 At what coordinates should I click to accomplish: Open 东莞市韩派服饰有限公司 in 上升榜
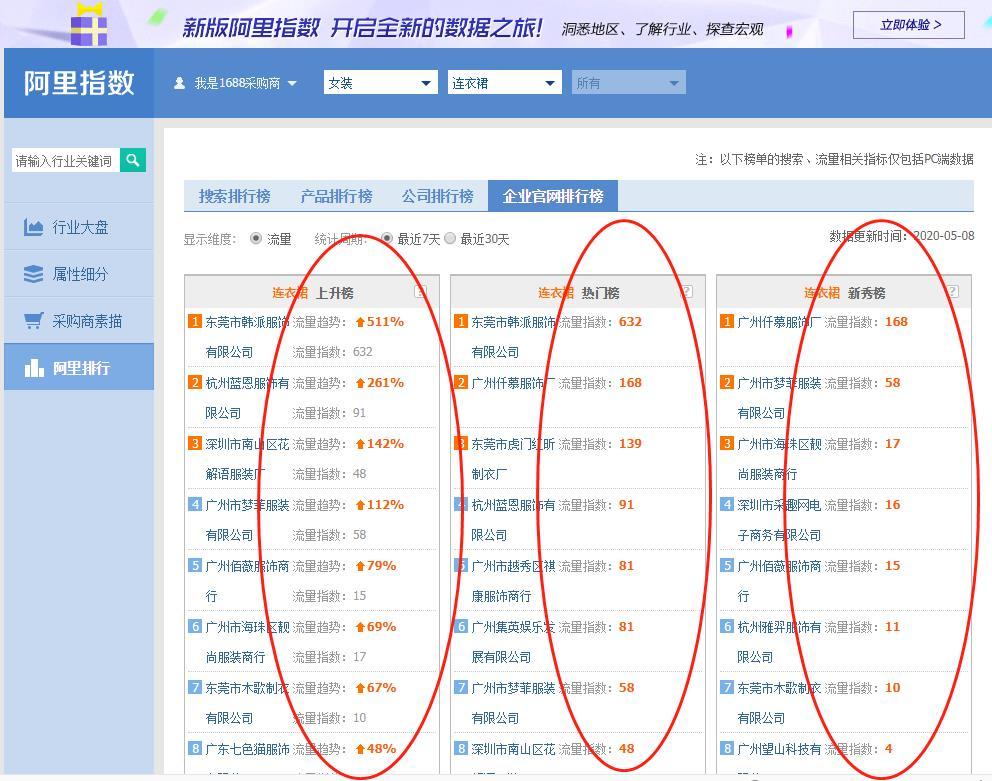pos(247,337)
